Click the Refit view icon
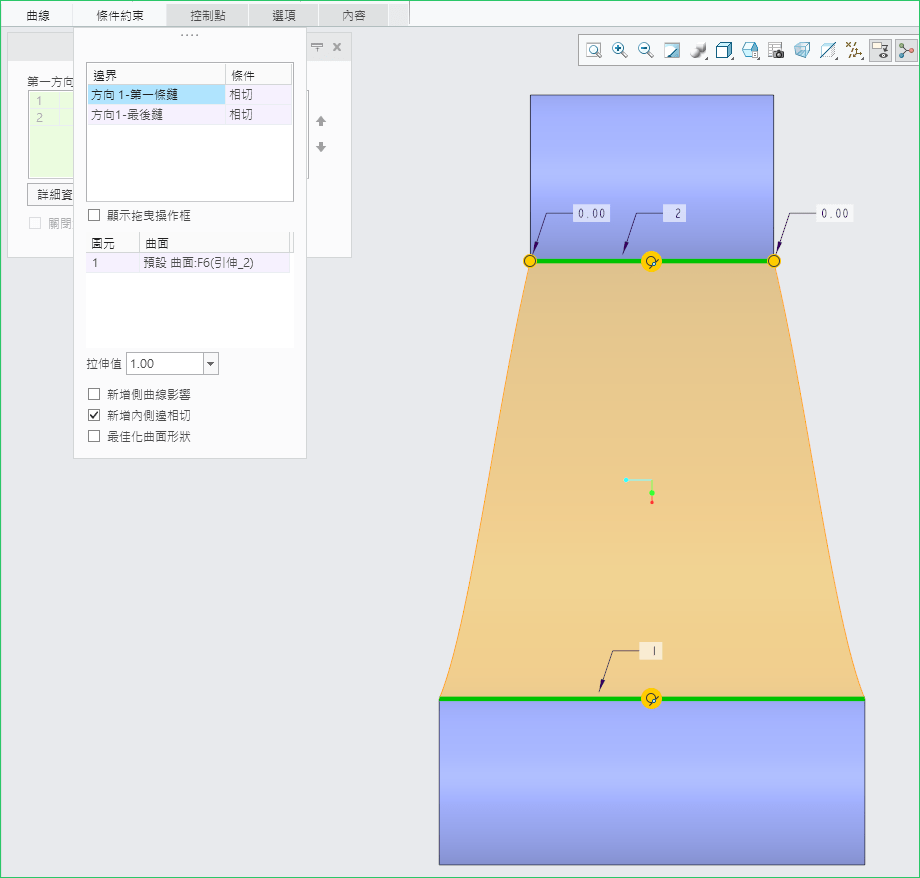Image resolution: width=920 pixels, height=878 pixels. tap(594, 50)
